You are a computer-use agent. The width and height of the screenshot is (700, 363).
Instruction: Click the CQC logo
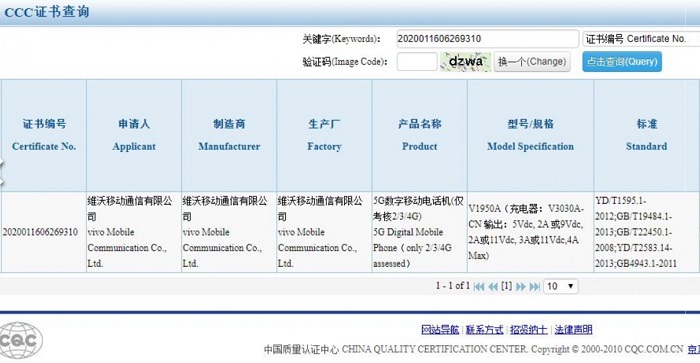(x=21, y=341)
